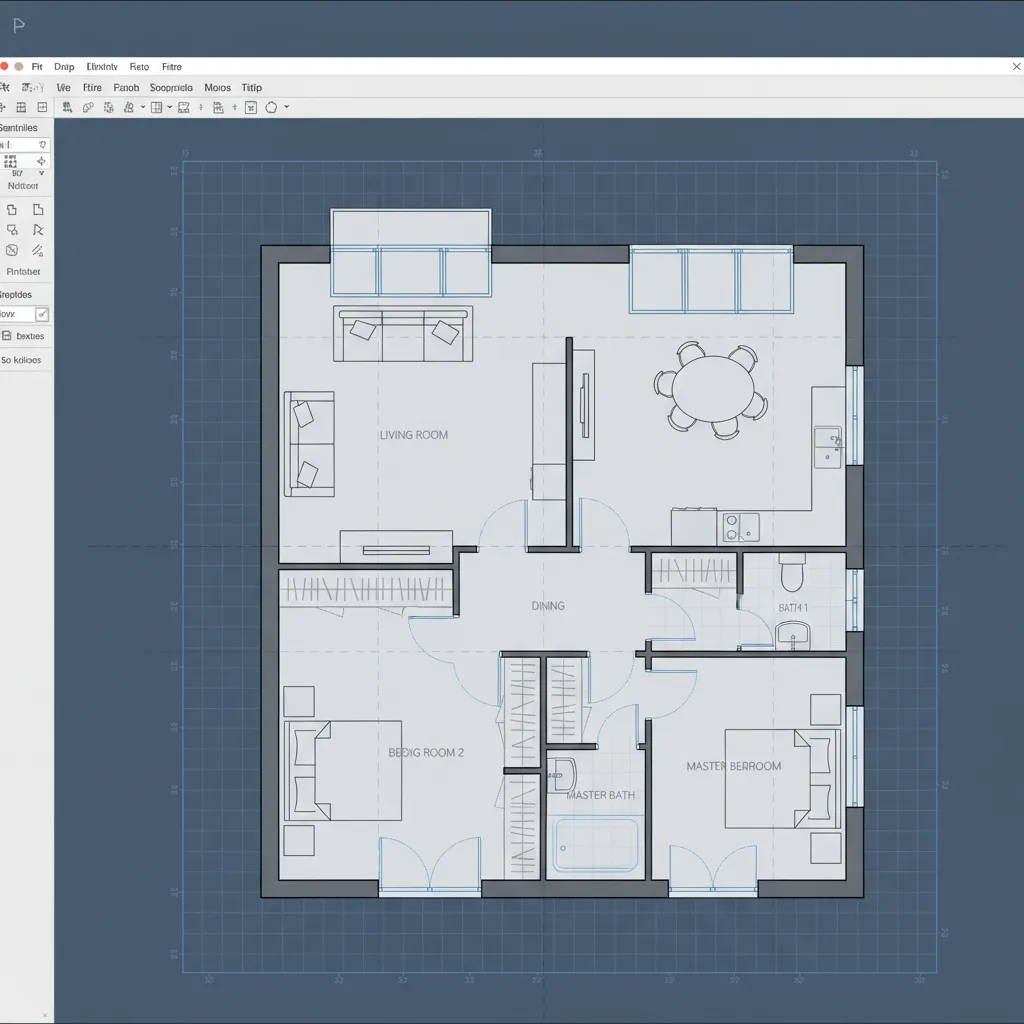Open the "Fit" menu in title bar

[37, 67]
